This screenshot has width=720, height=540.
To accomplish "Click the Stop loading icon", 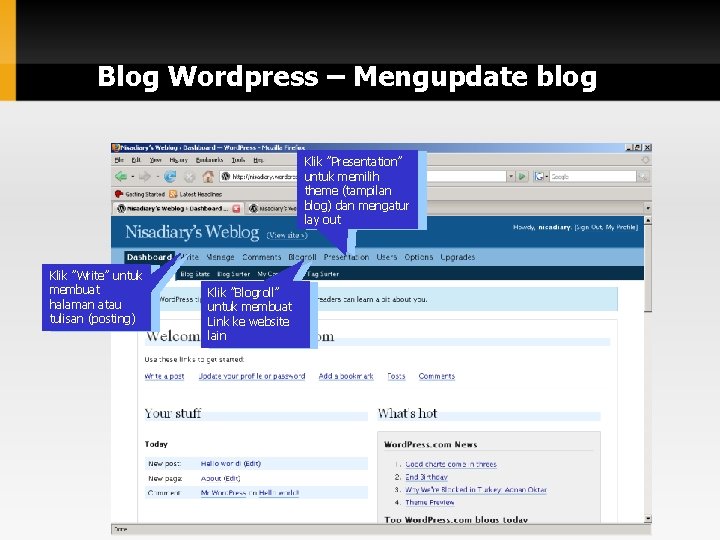I will (x=190, y=176).
